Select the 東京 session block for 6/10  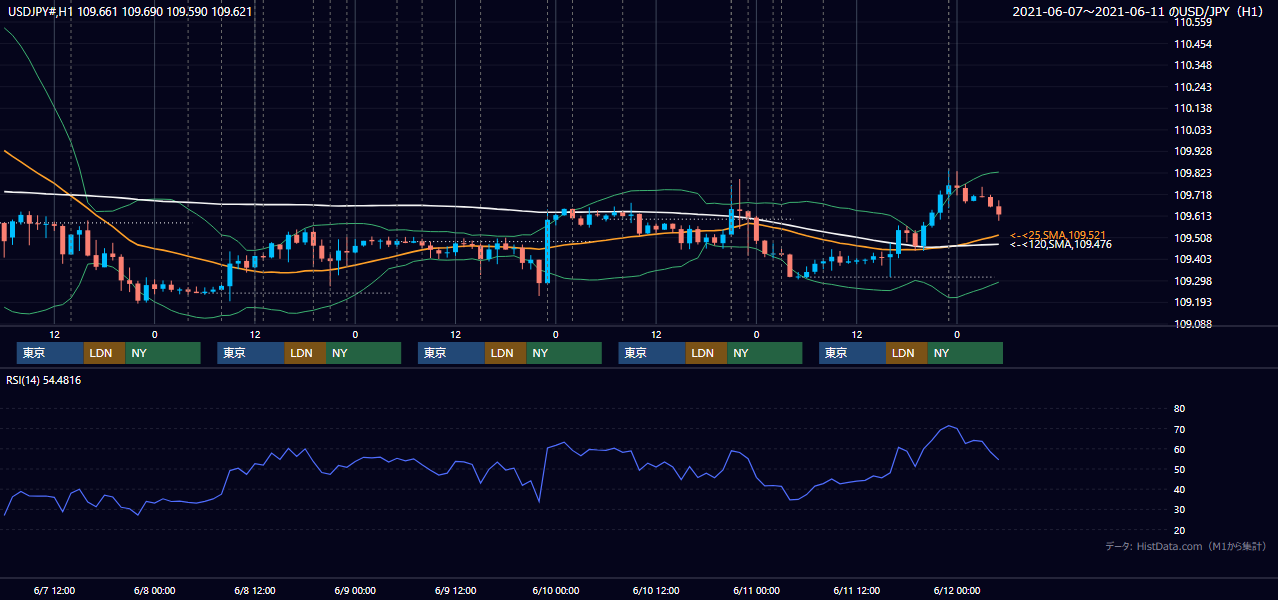(652, 353)
